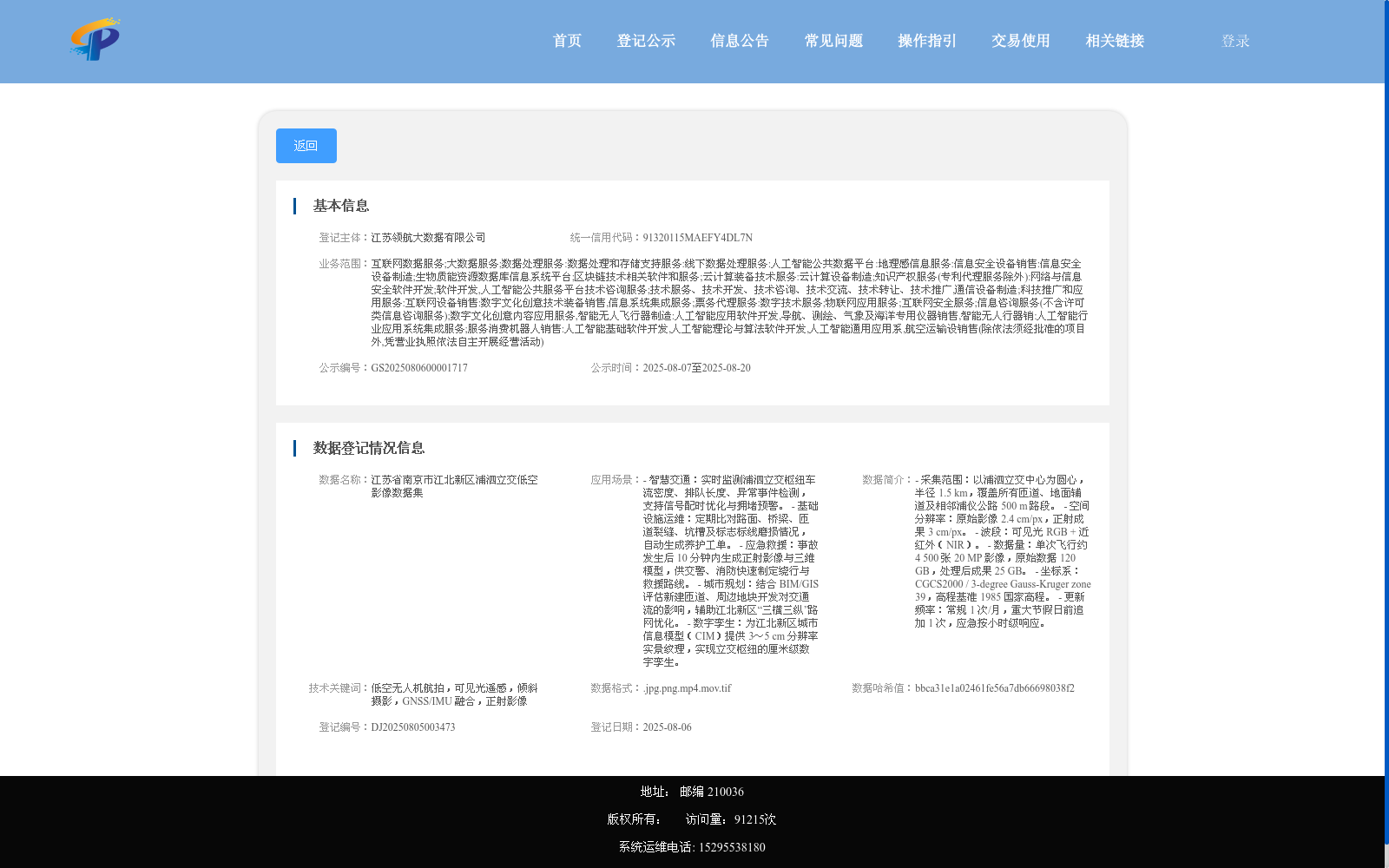Image resolution: width=1389 pixels, height=868 pixels.
Task: Click the data name 江苏省南京市江北新区浦泗立交低空影像数据集
Action: (455, 486)
